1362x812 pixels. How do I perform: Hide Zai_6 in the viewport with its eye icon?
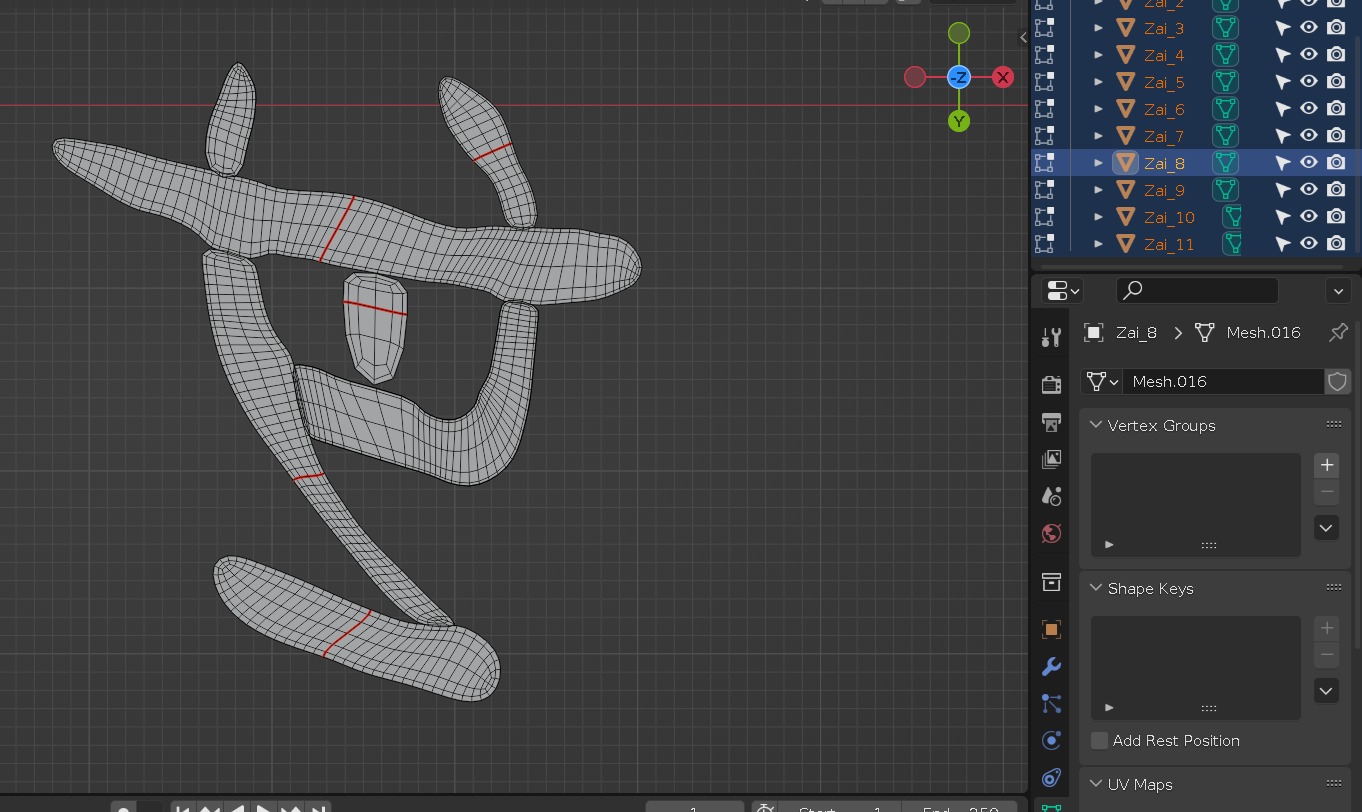1309,109
